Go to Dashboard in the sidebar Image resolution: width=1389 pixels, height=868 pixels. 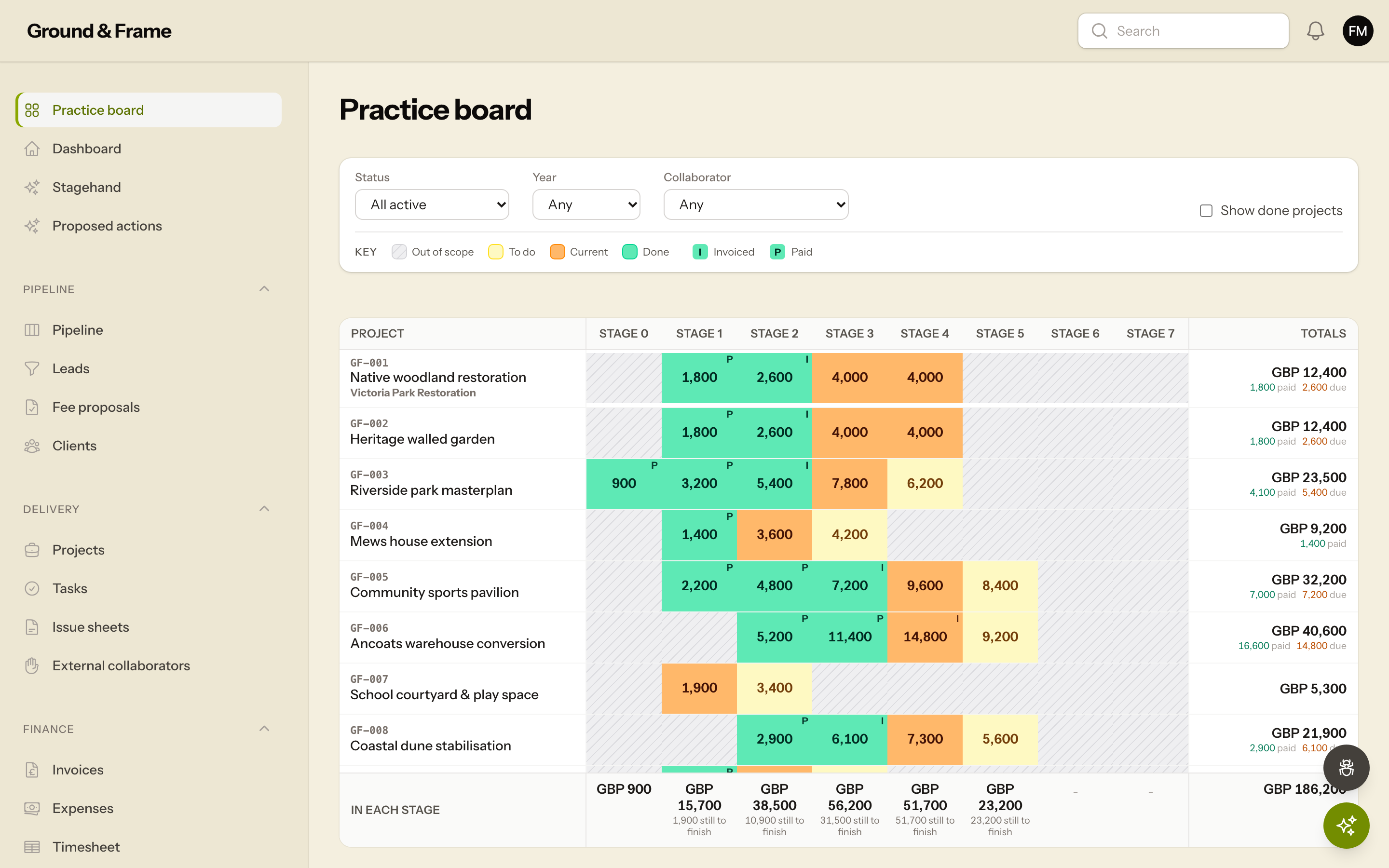tap(149, 149)
